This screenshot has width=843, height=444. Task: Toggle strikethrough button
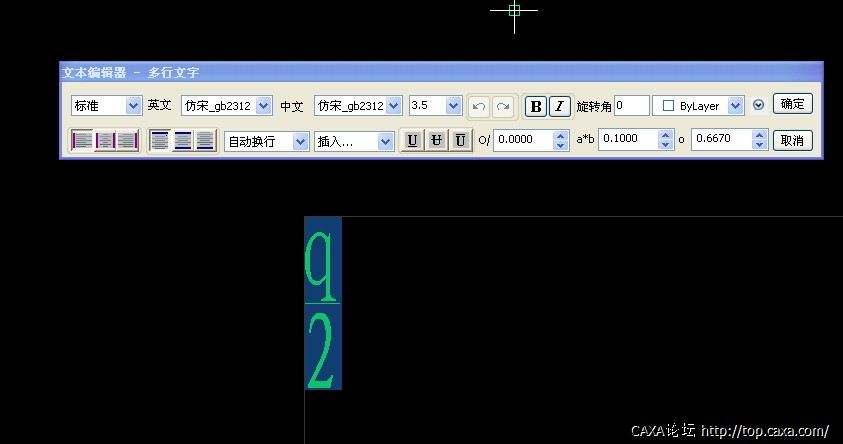[x=436, y=141]
